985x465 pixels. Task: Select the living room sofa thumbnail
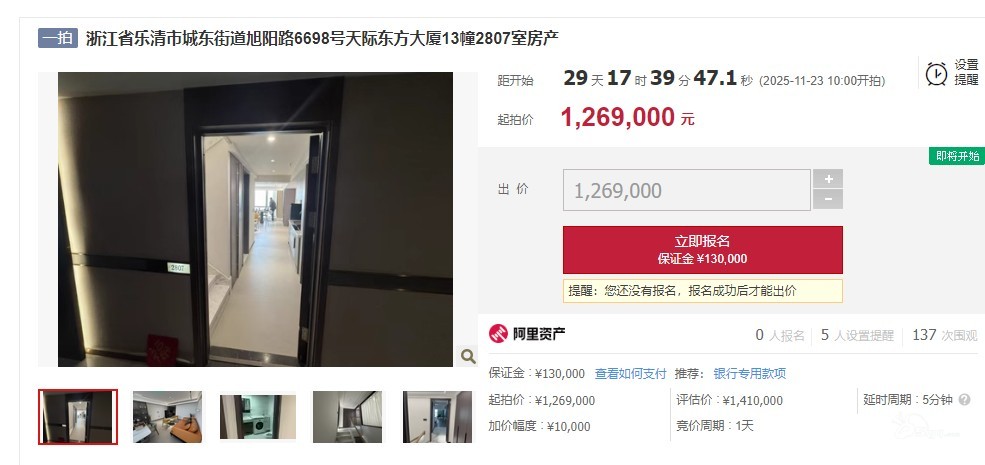pos(167,417)
